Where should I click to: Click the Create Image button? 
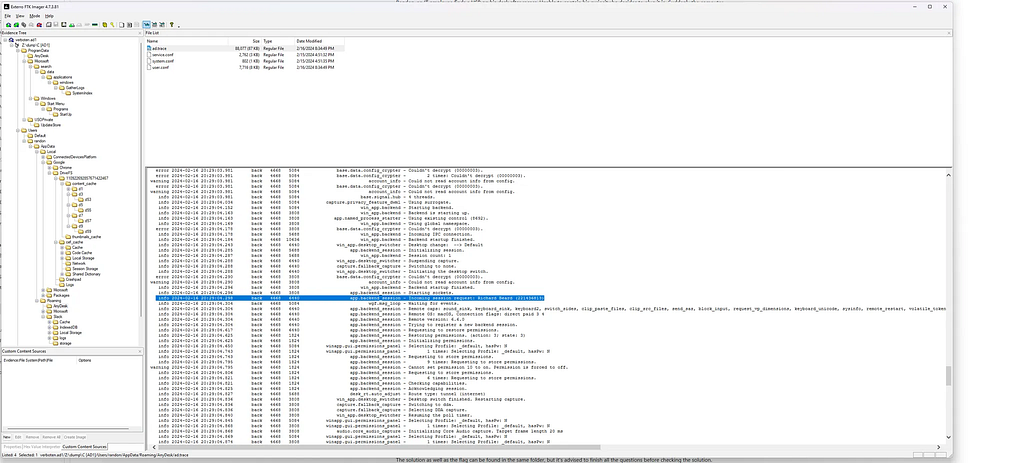coord(74,437)
